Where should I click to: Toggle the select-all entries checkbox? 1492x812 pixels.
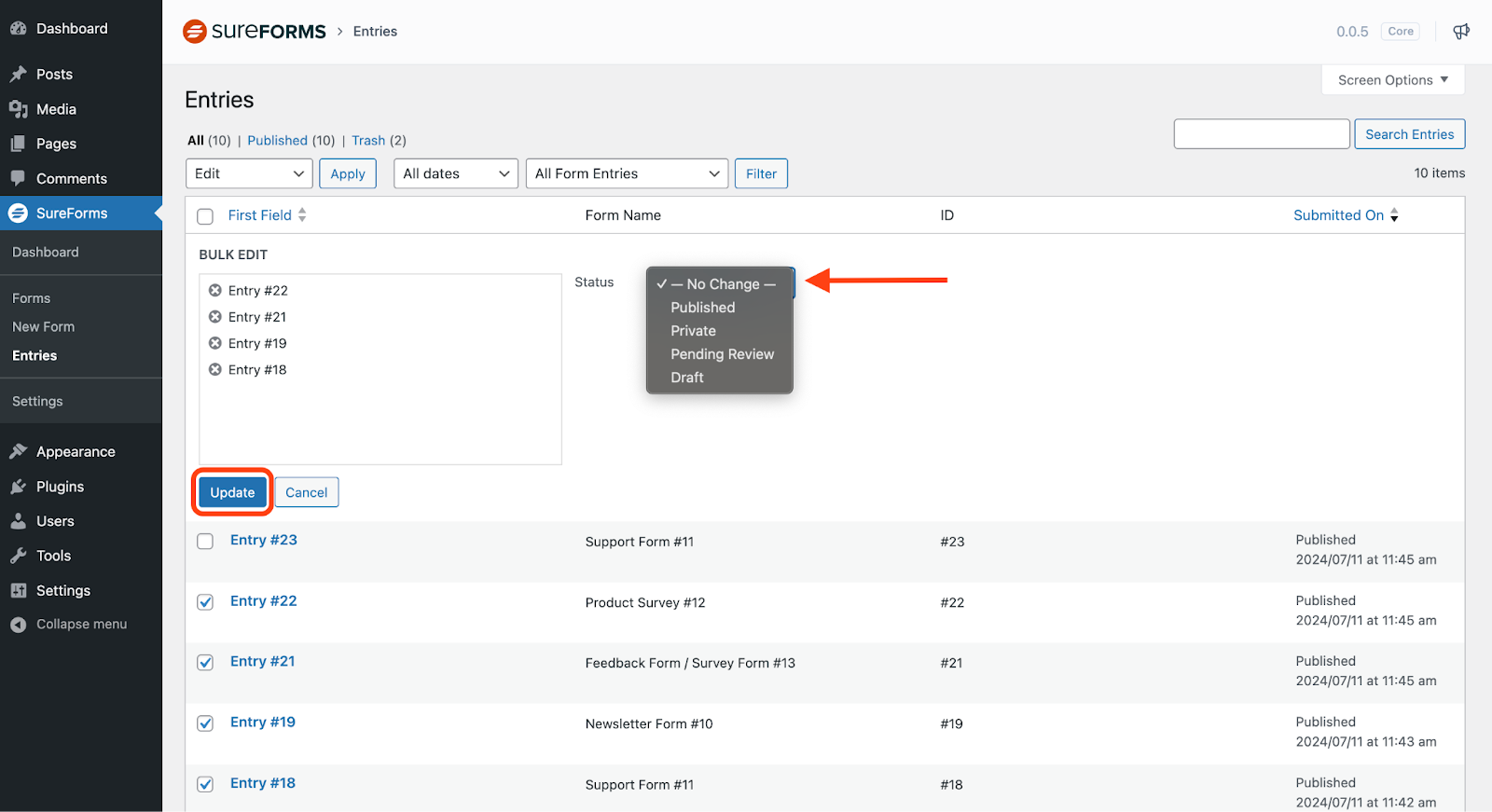point(205,216)
